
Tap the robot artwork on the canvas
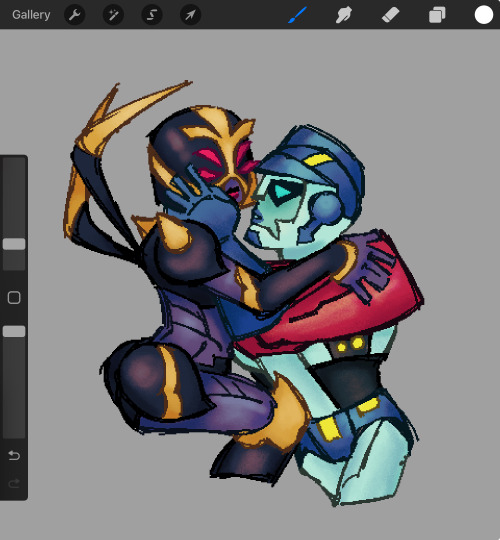[x=243, y=293]
